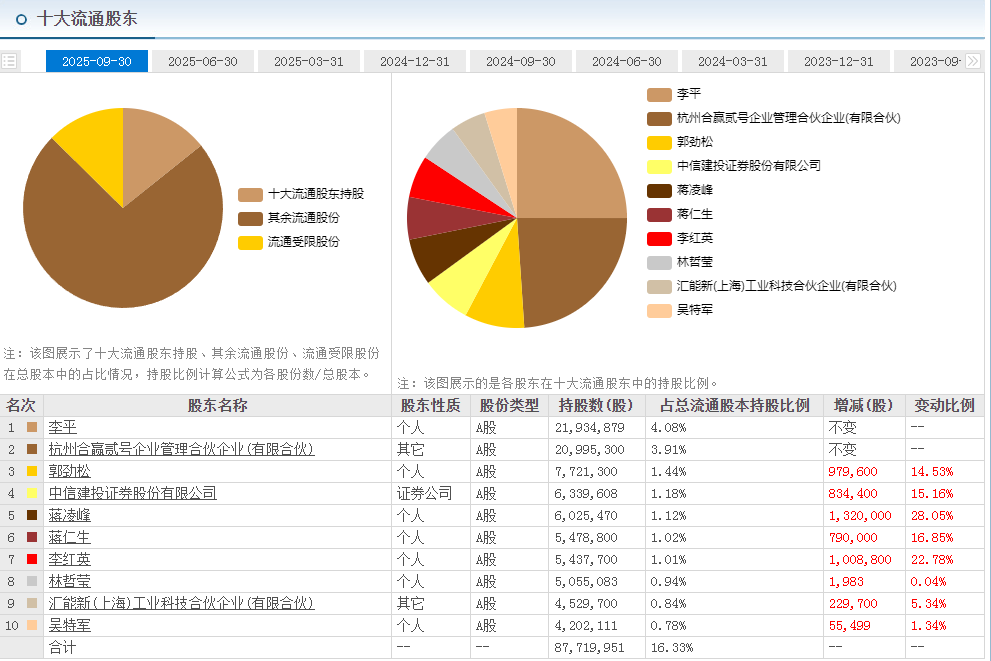This screenshot has width=991, height=661.
Task: Click the increase value 1,320,000
Action: point(860,516)
